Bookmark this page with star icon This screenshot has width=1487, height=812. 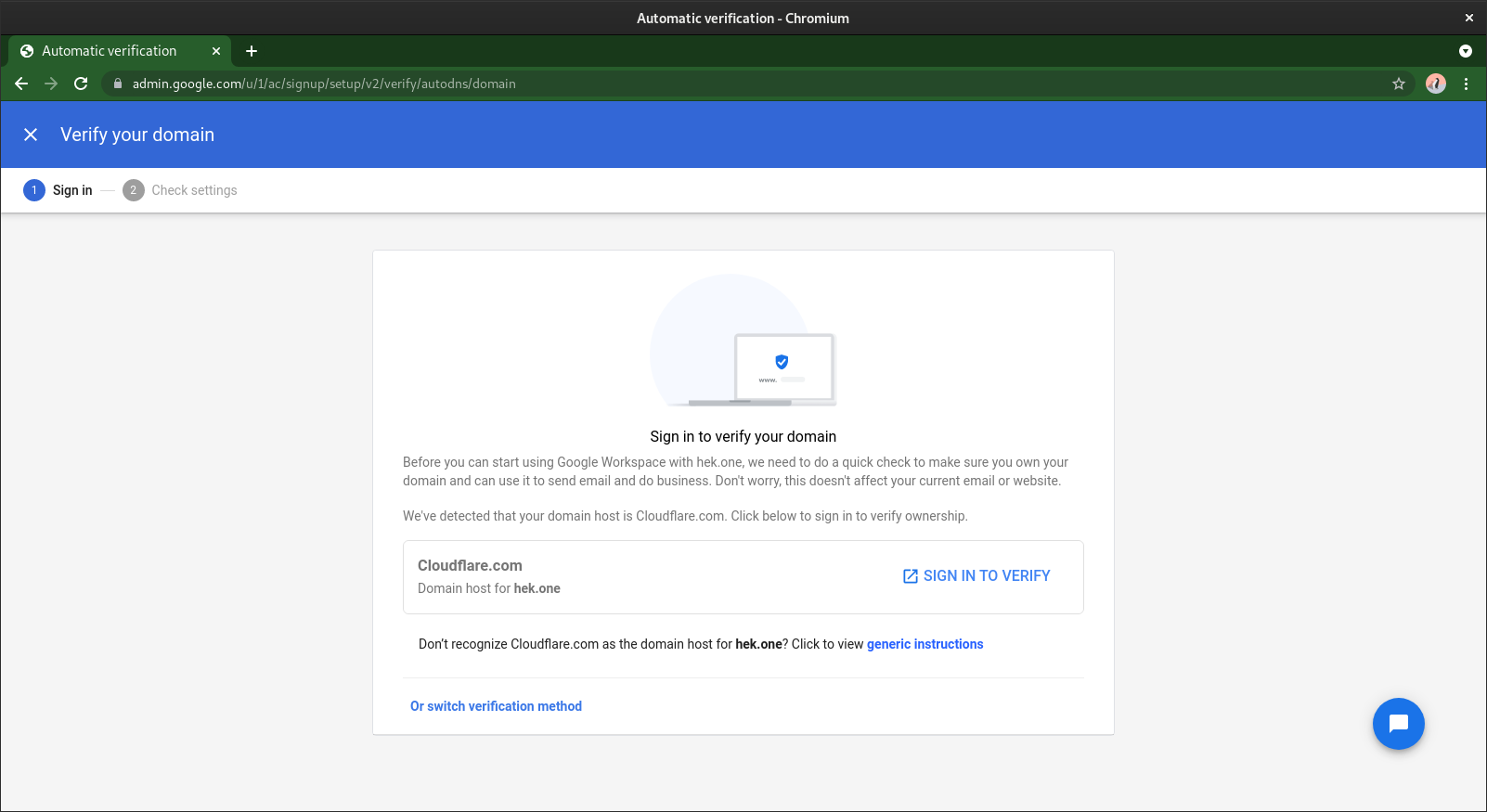1399,84
